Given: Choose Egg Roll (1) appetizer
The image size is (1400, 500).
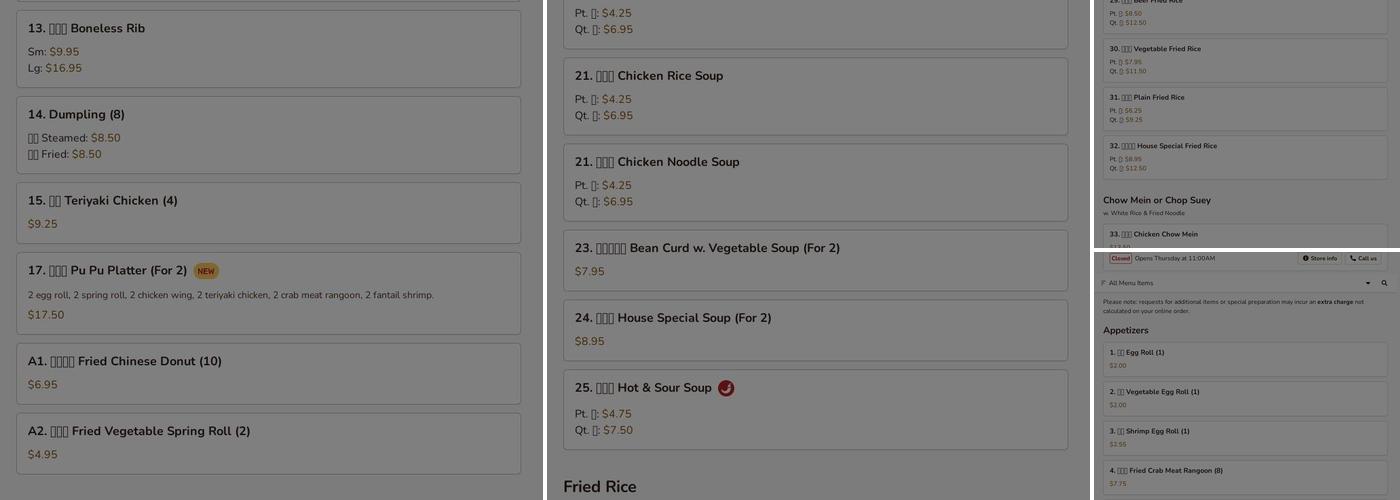Looking at the screenshot, I should tap(1245, 358).
